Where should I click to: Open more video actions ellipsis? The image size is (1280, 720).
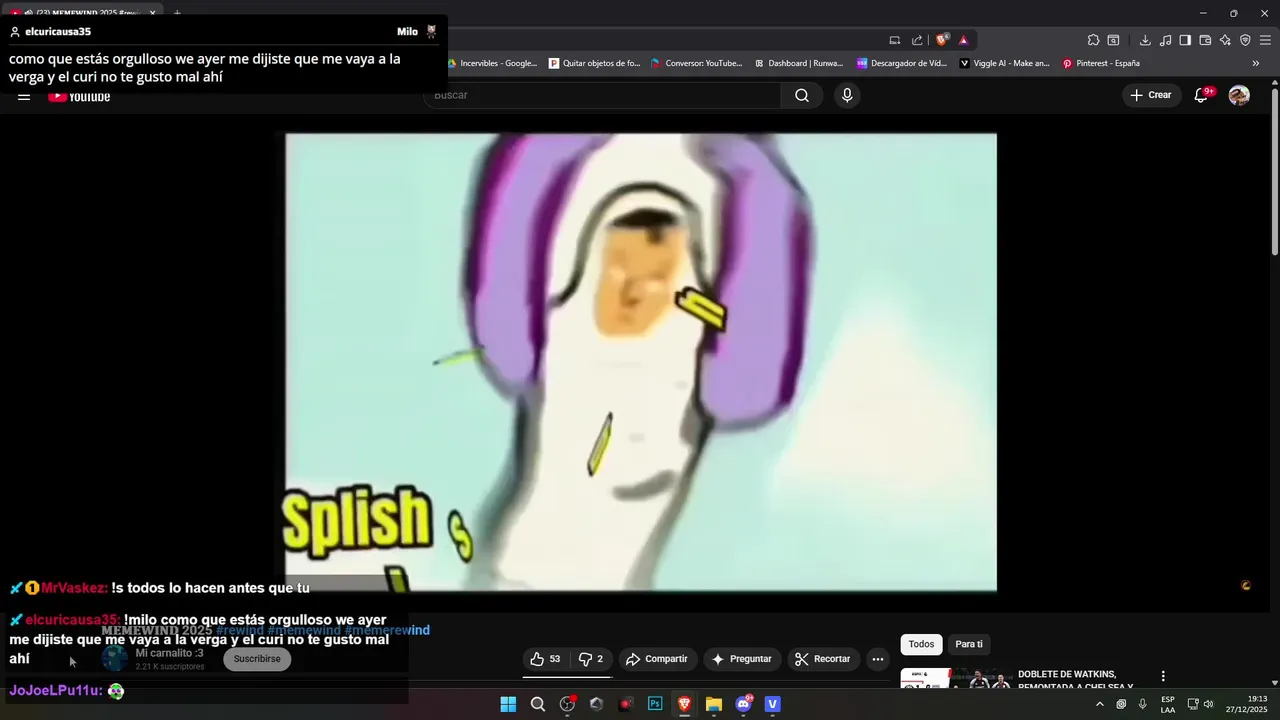878,659
